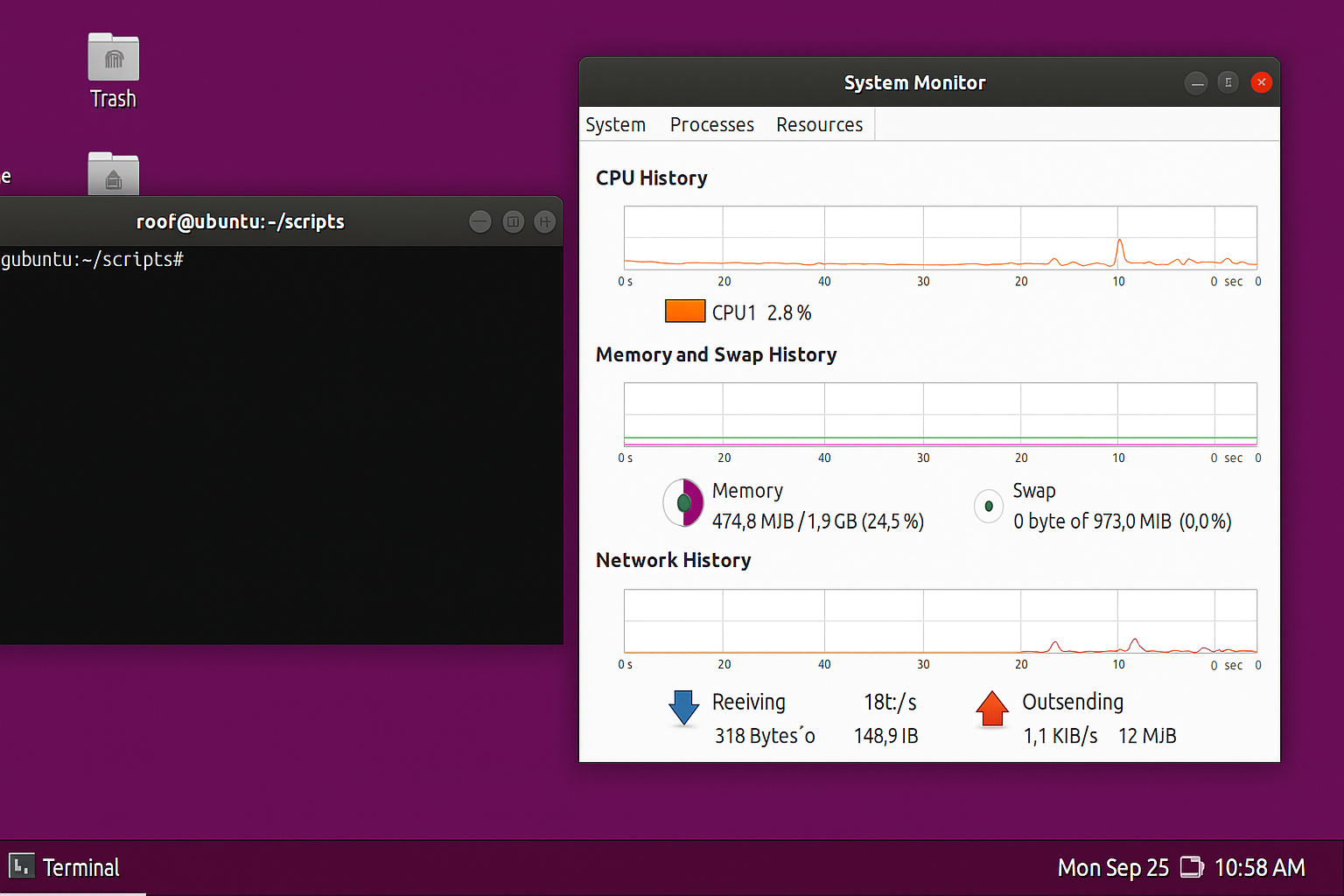The width and height of the screenshot is (1344, 896).
Task: Click the date Mon Sep 25 in panel
Action: 1113,868
